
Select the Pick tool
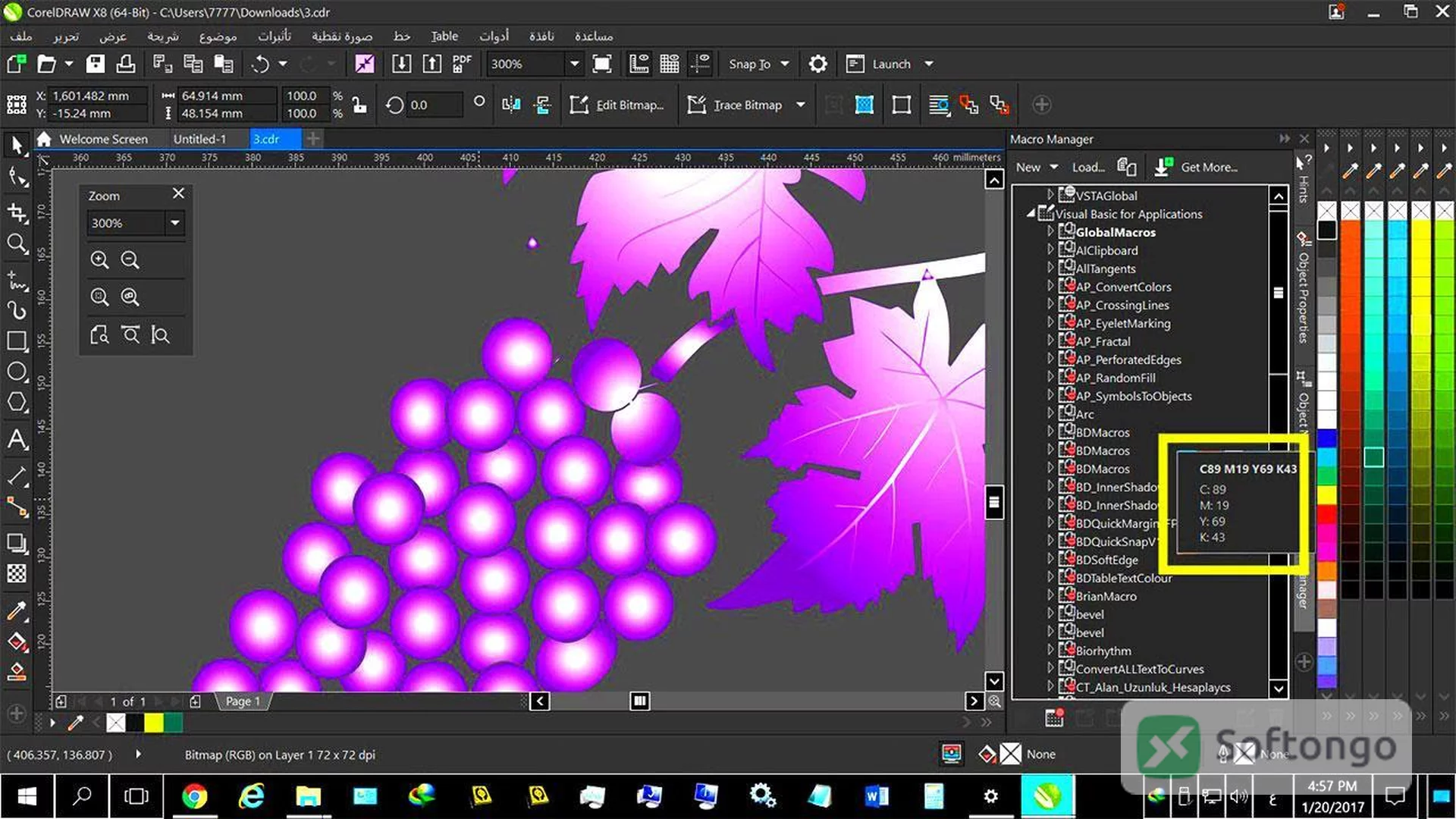(x=17, y=146)
